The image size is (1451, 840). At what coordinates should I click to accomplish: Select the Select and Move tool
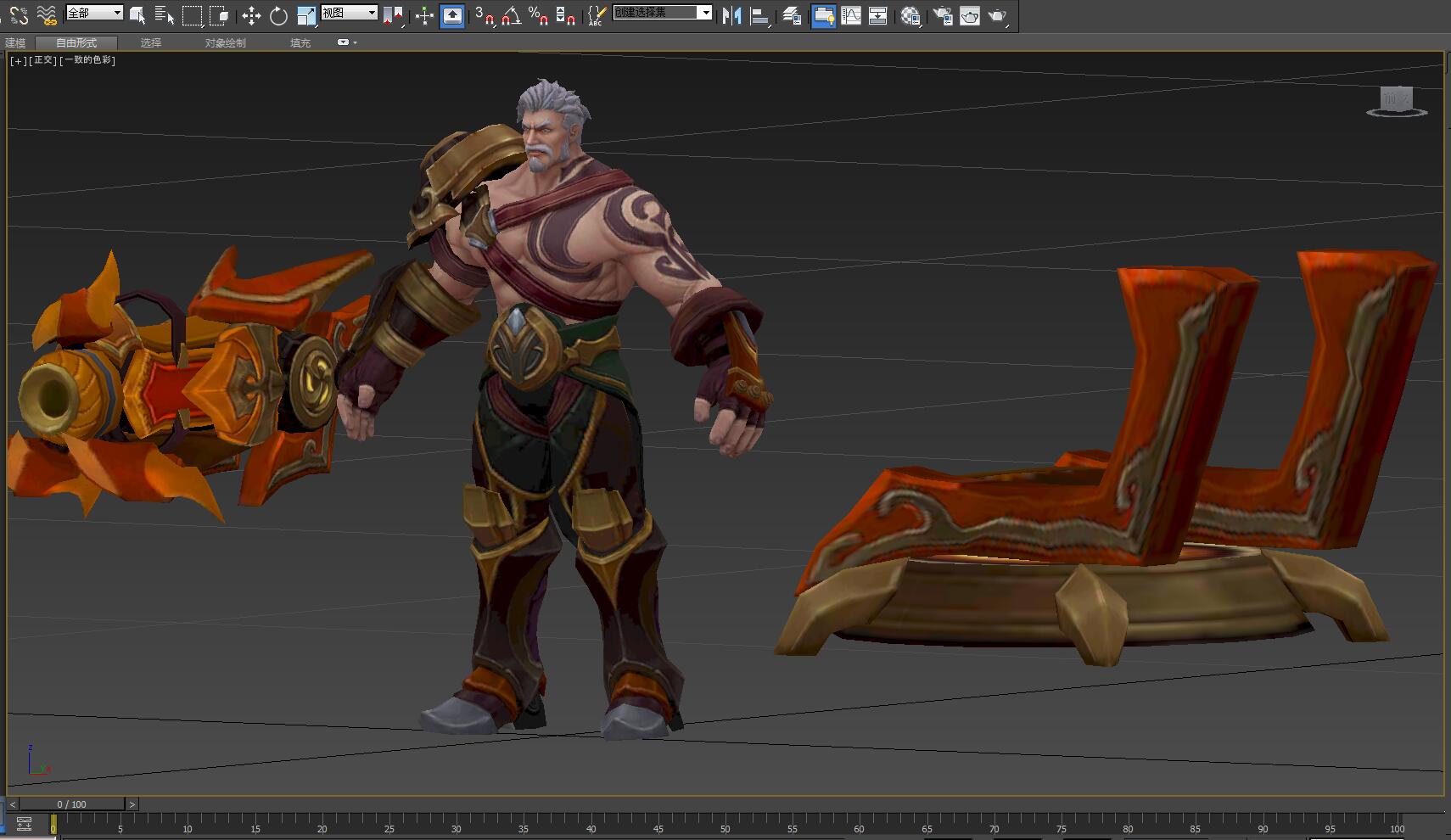click(x=251, y=15)
